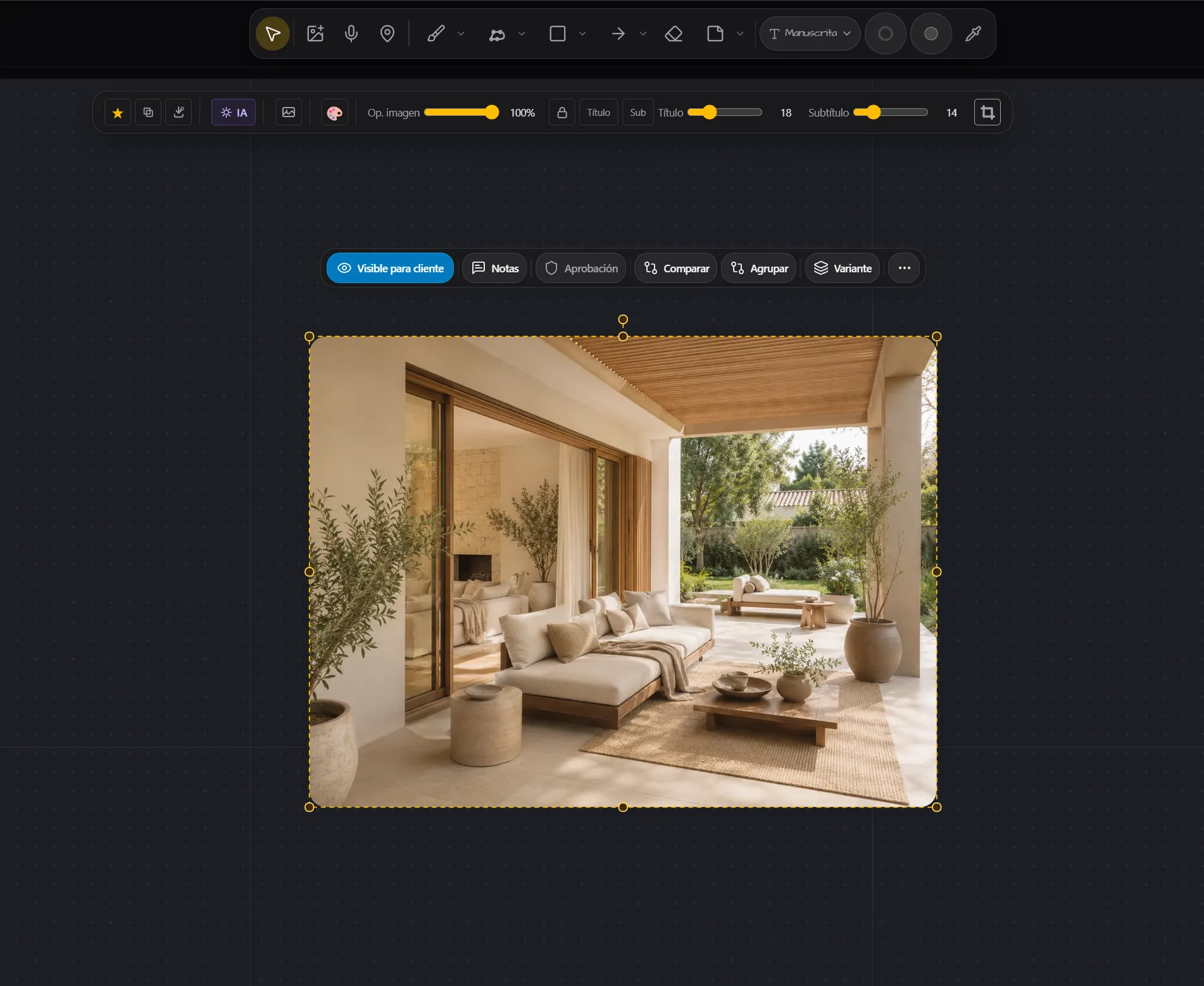Select the arrow pointer tool
Screen dimensions: 1204x986
click(x=273, y=34)
